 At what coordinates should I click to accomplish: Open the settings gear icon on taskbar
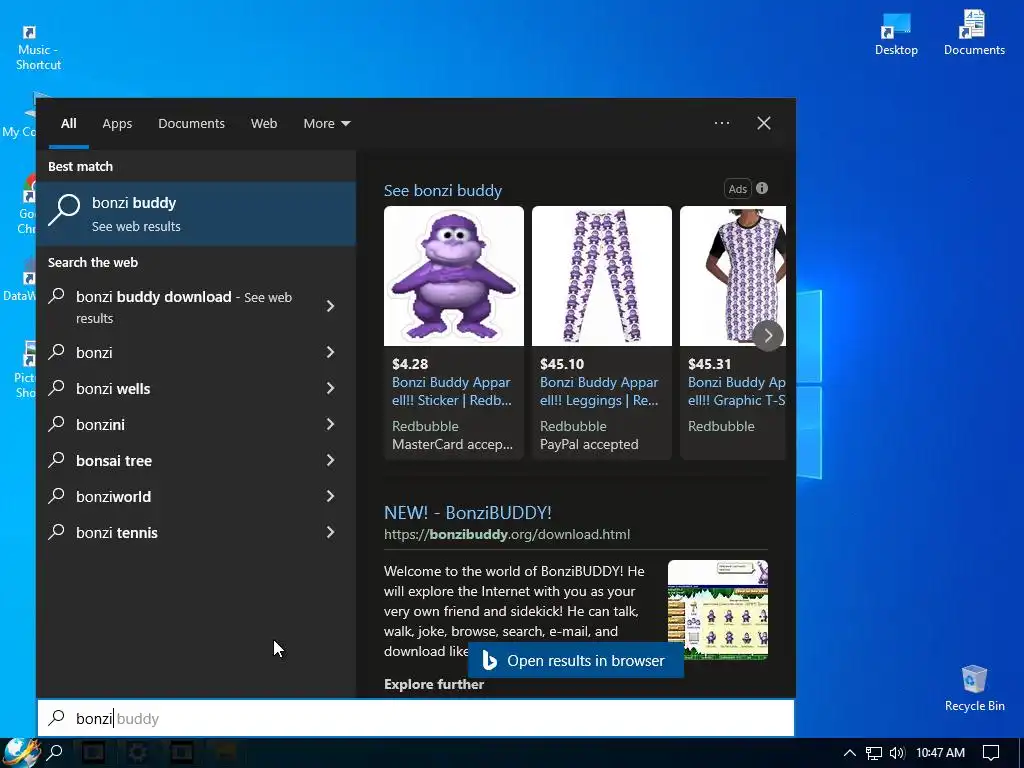137,752
